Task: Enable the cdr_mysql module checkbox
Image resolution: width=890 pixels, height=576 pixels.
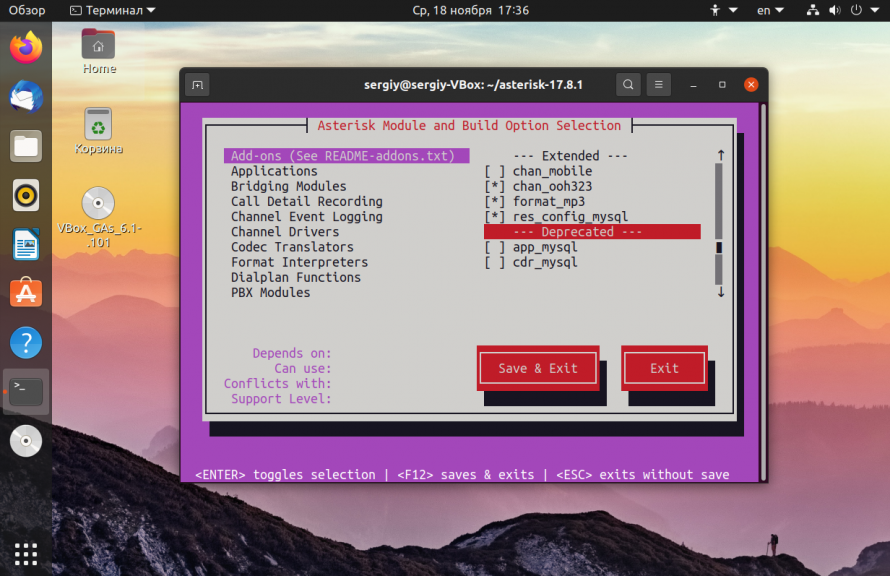Action: 494,262
